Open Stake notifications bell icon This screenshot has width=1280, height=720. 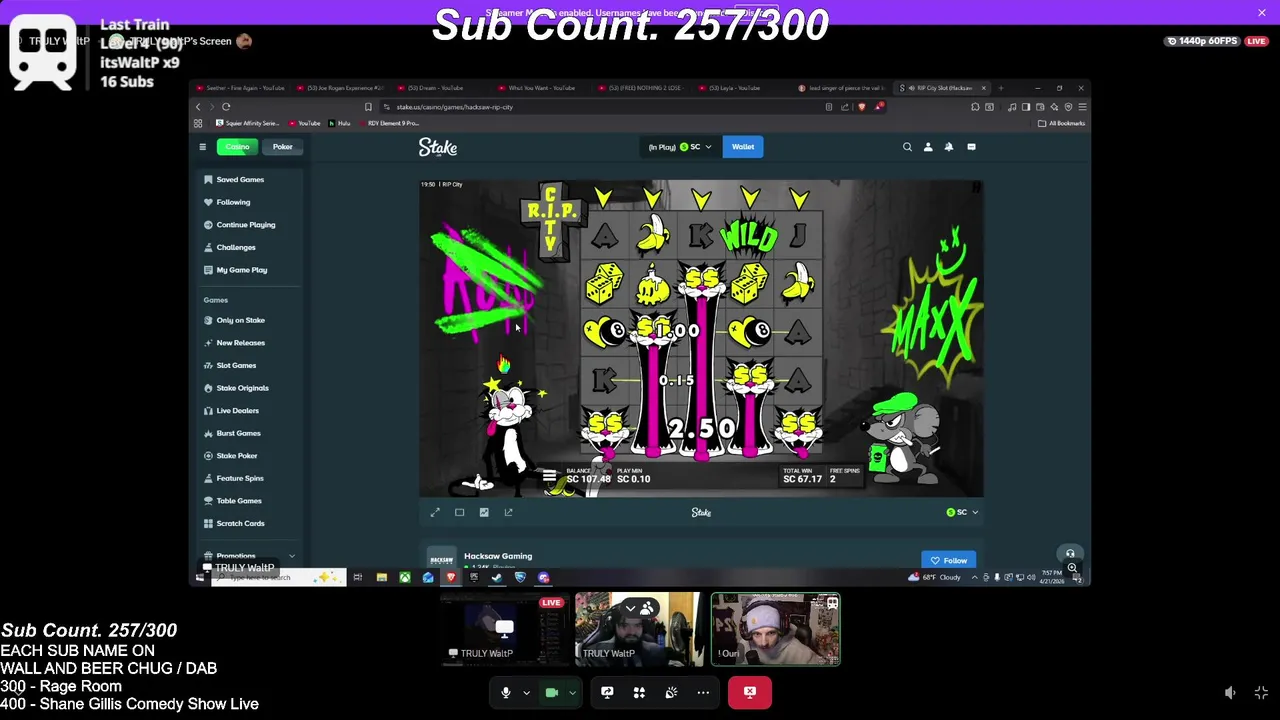(949, 147)
